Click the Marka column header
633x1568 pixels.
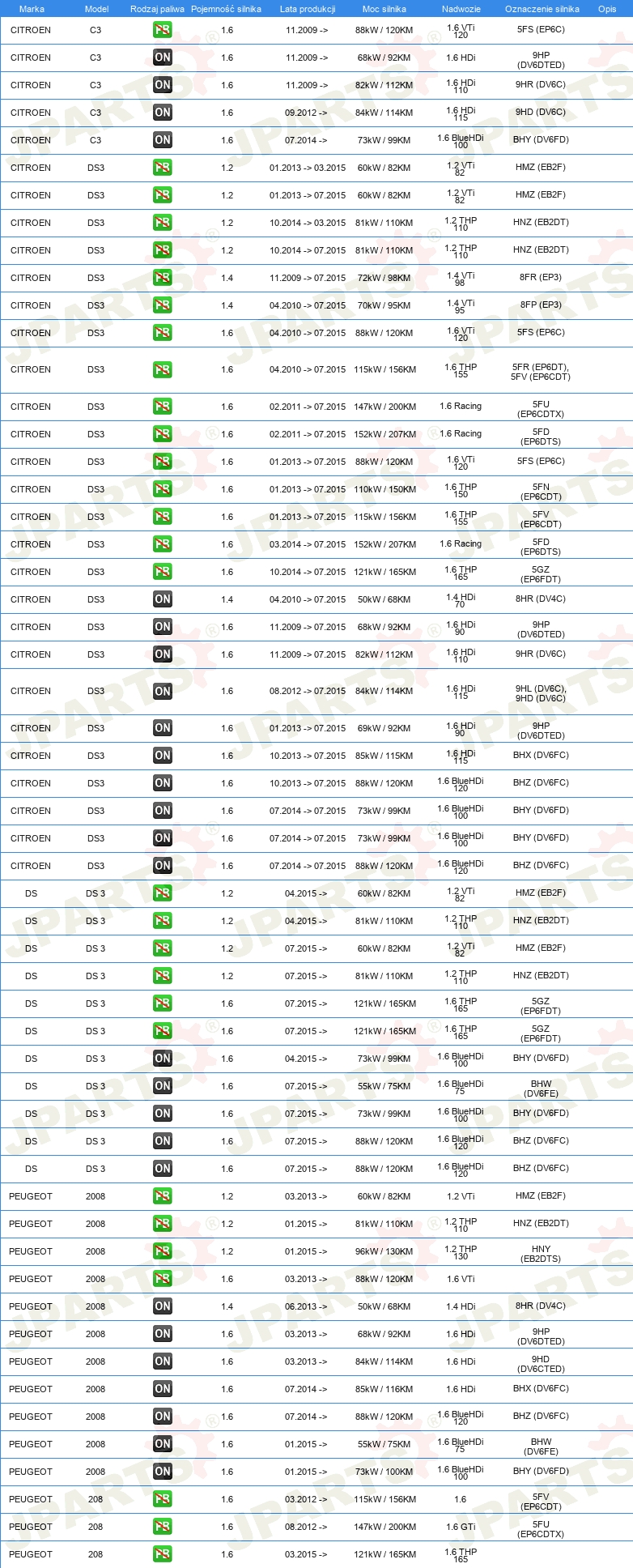pos(32,9)
